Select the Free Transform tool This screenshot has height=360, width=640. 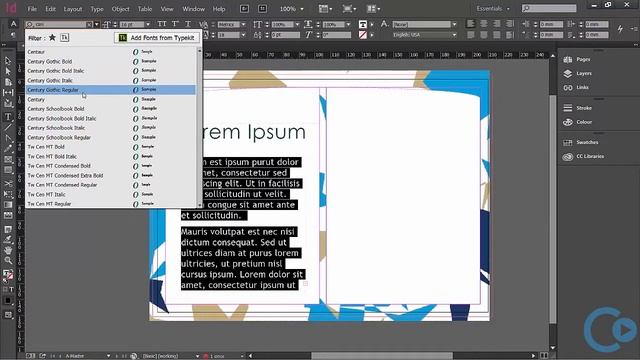8,194
